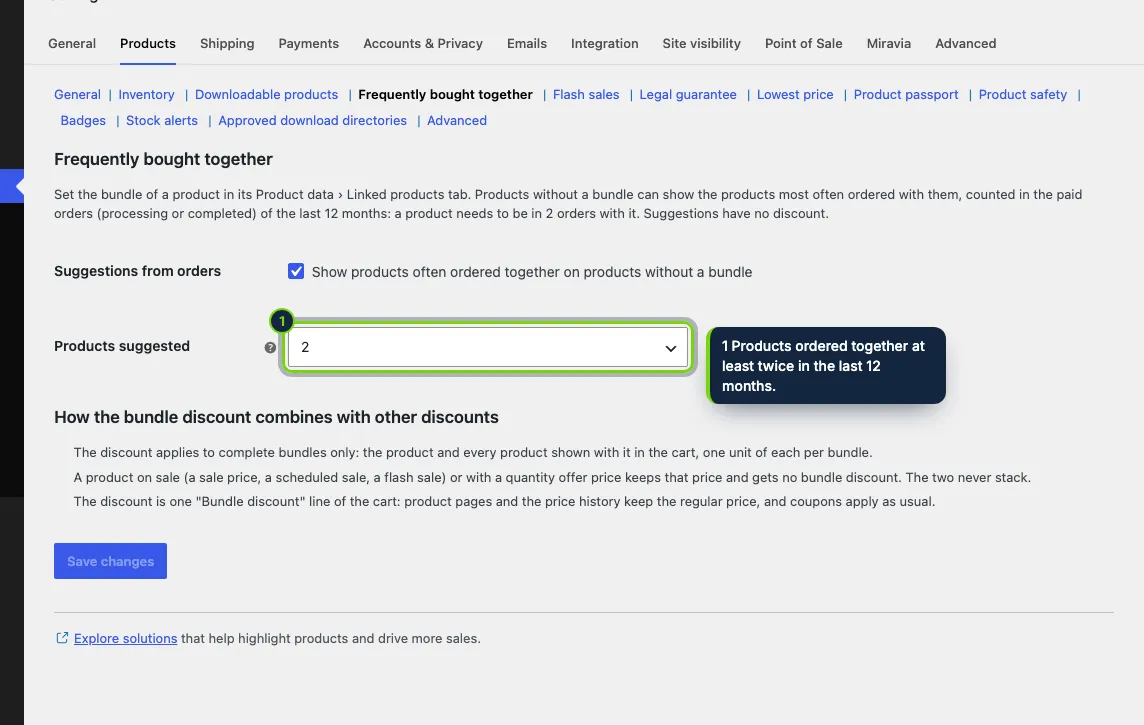1144x725 pixels.
Task: Open the Product safety subsection
Action: click(1022, 95)
